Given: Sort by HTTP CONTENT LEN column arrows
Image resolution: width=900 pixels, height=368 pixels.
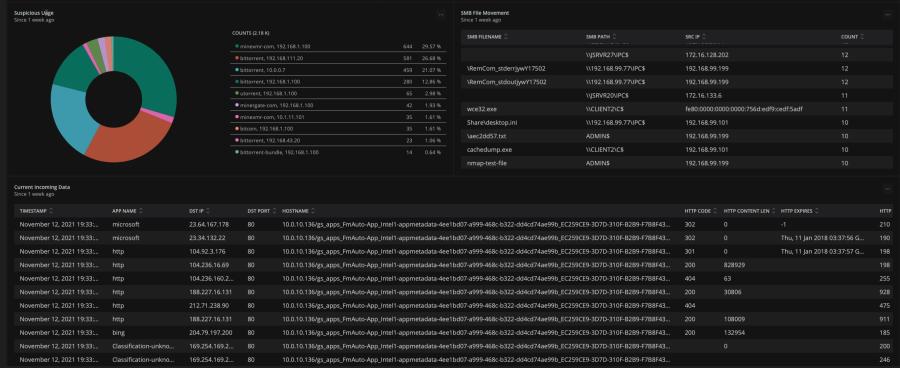Looking at the screenshot, I should [x=773, y=211].
